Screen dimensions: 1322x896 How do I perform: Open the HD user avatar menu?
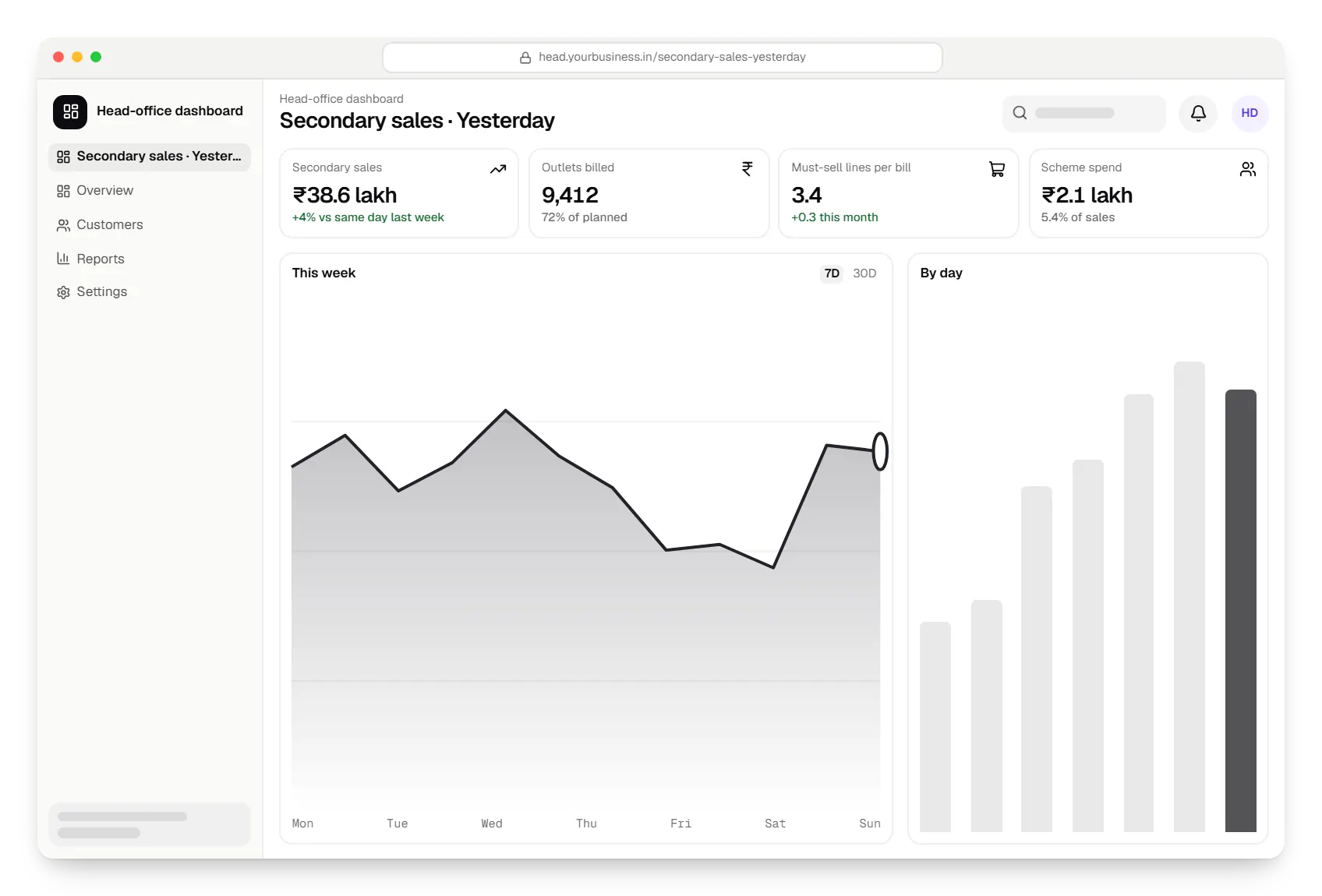click(1250, 113)
